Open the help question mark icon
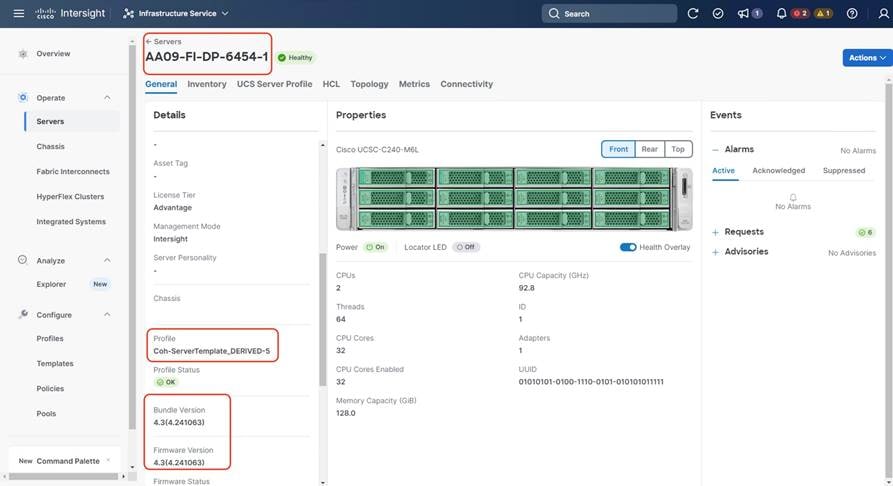 (852, 13)
